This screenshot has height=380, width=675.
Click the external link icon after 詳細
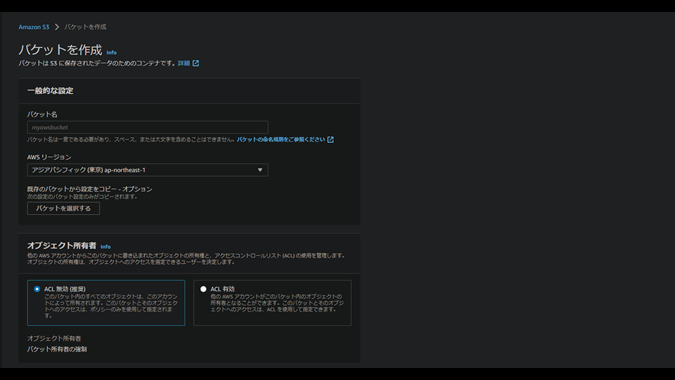pos(196,63)
